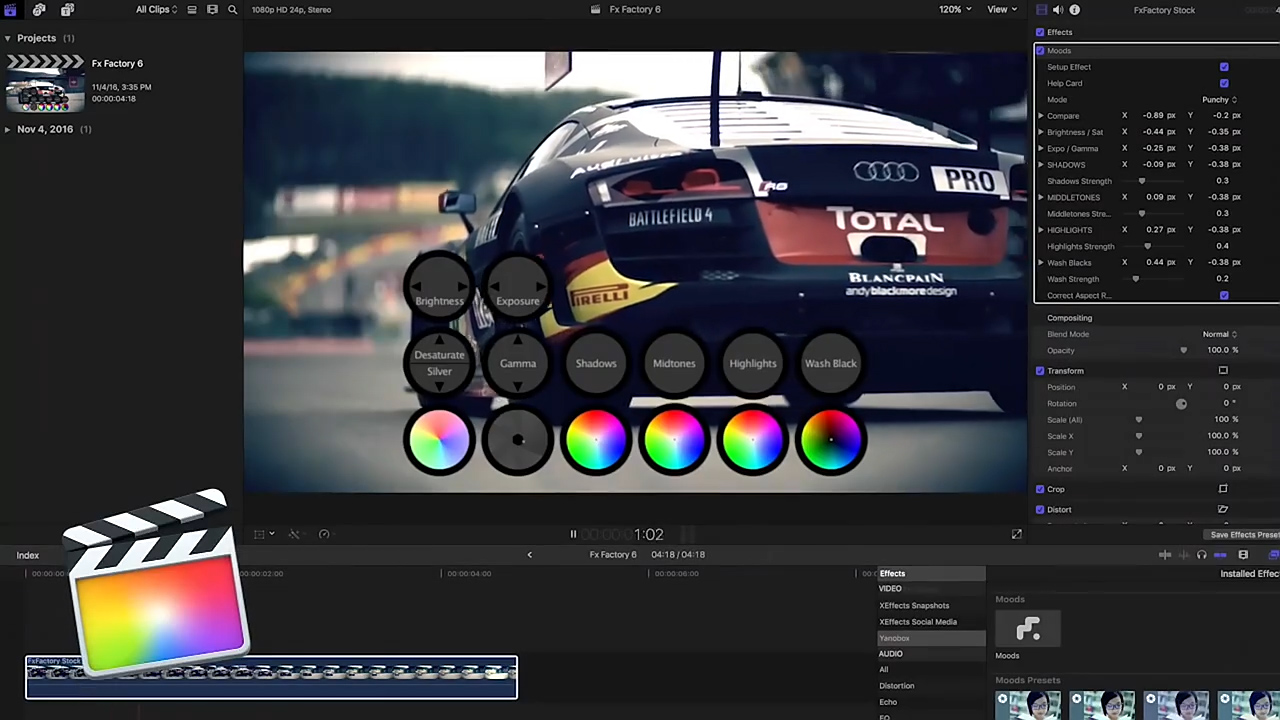Select XEffects Social Media category
1280x720 pixels.
pyautogui.click(x=918, y=622)
